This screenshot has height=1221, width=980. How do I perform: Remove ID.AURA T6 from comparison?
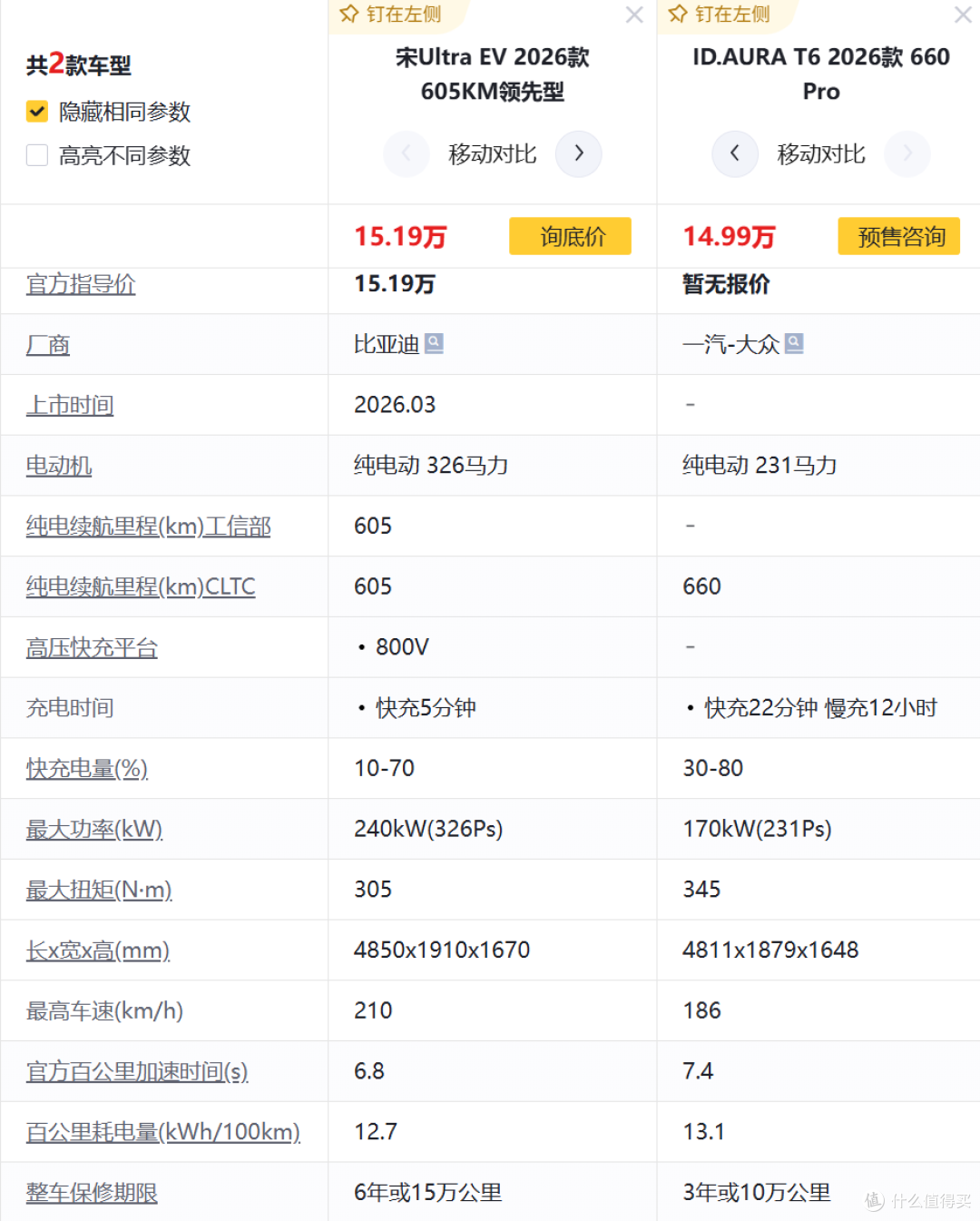pos(963,15)
